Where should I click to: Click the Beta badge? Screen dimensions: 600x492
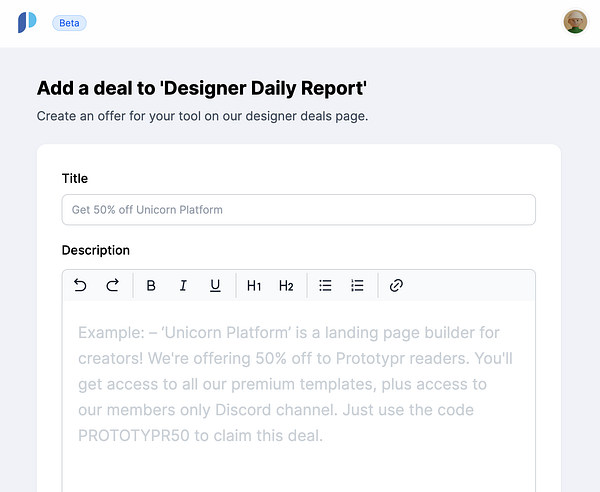tap(69, 23)
